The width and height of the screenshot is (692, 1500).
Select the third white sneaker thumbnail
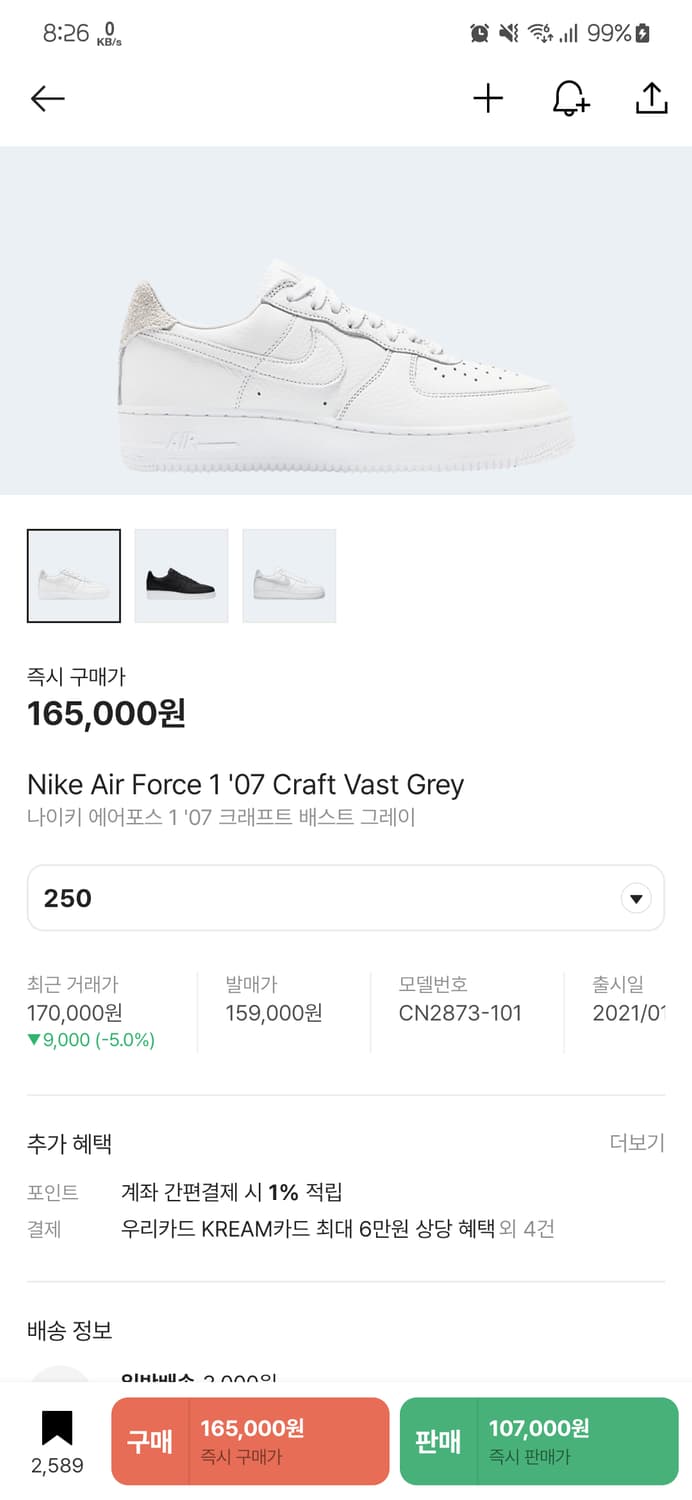tap(289, 576)
